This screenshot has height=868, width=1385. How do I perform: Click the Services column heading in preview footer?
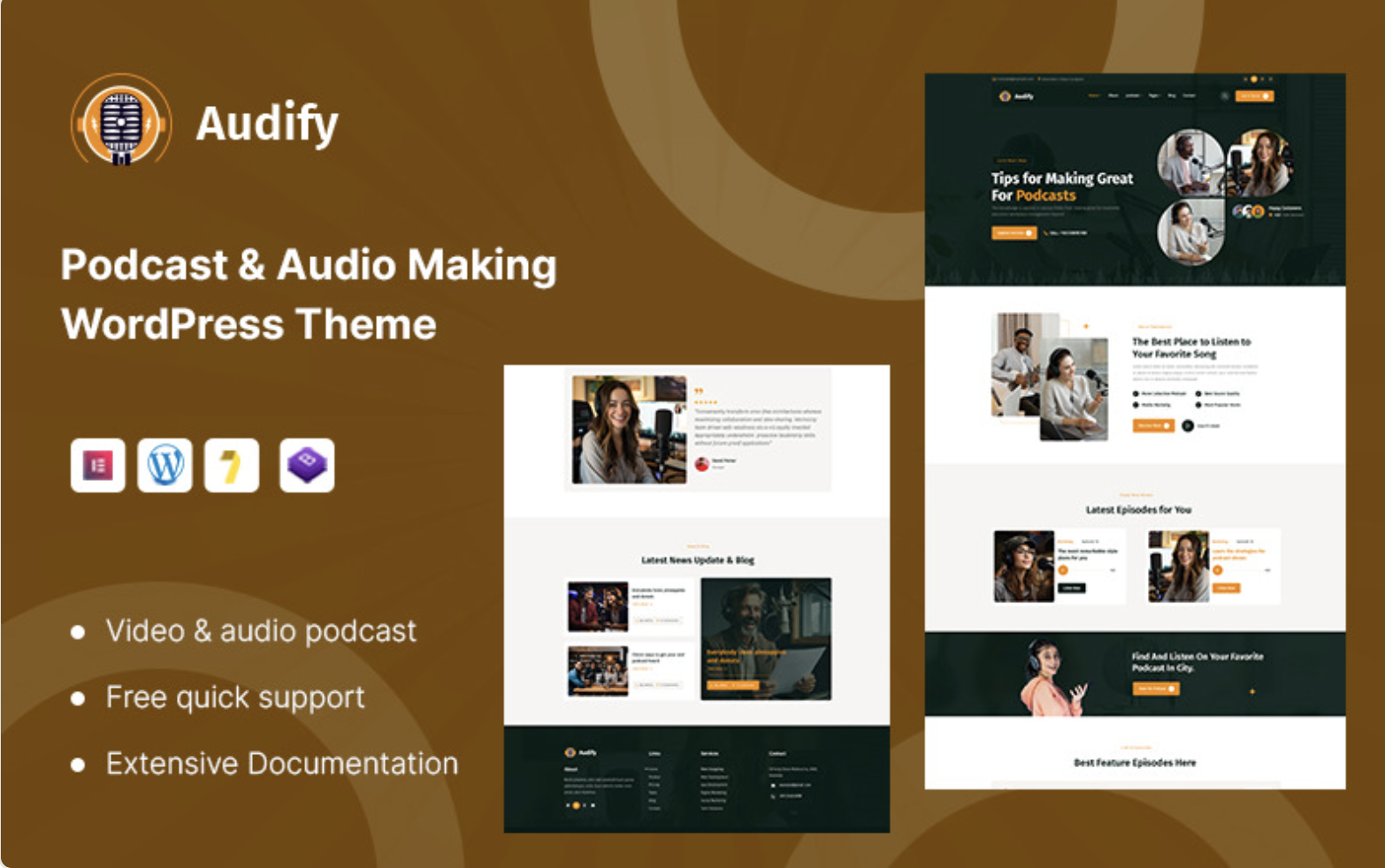coord(709,754)
